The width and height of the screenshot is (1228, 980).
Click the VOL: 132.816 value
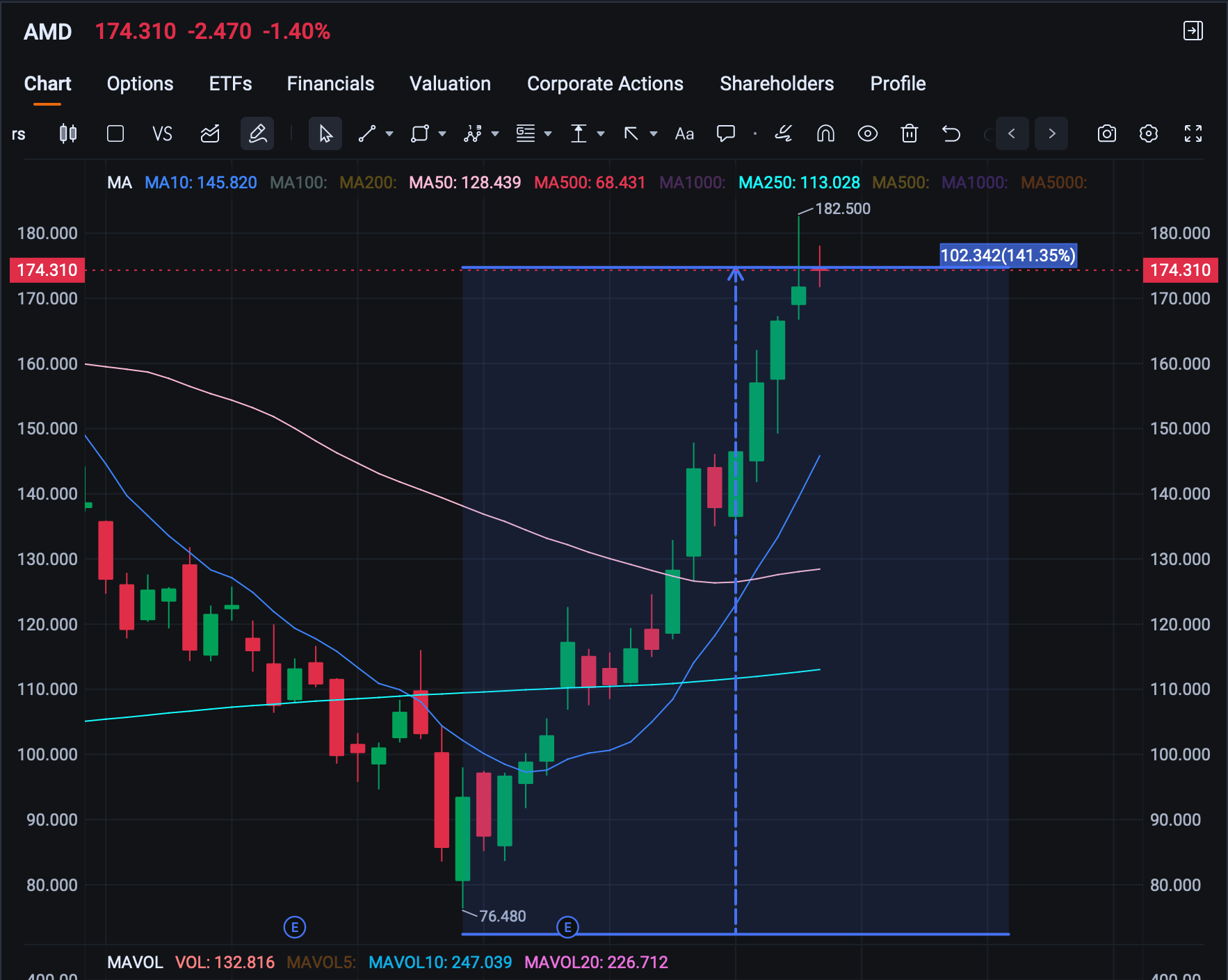225,963
